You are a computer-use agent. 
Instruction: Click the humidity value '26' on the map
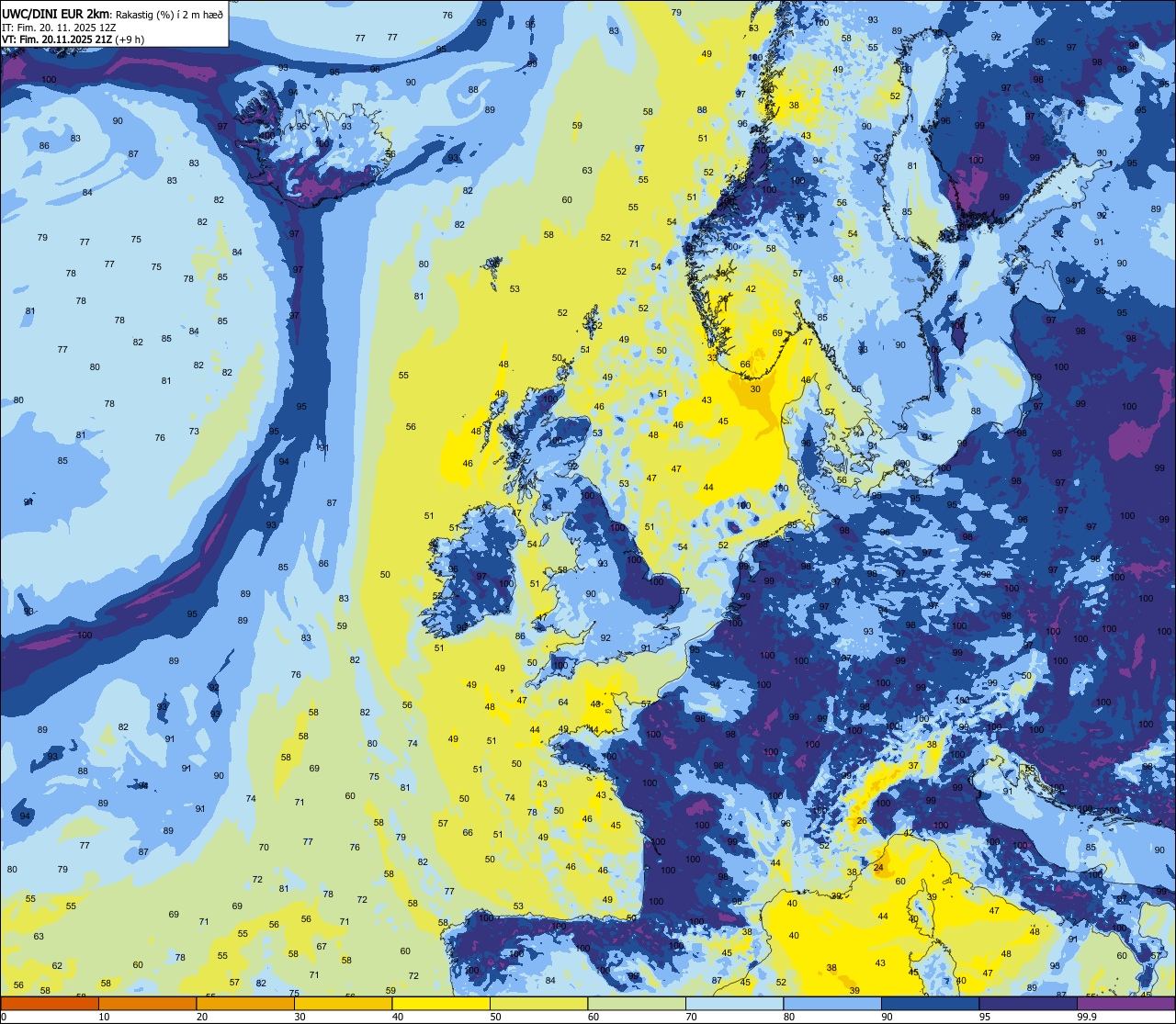pos(862,821)
